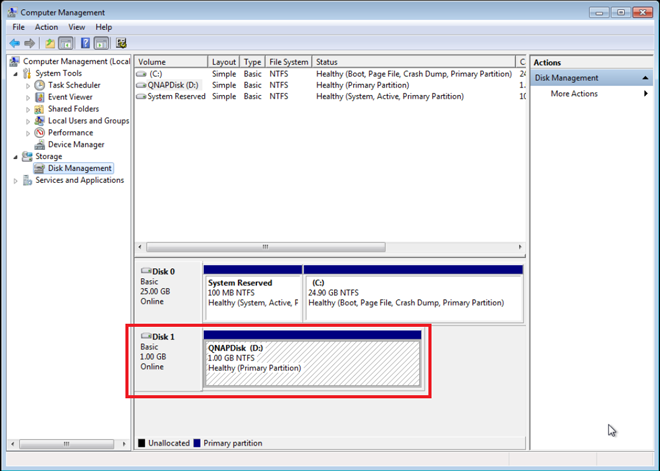
Task: Expand the Performance node
Action: (28, 133)
